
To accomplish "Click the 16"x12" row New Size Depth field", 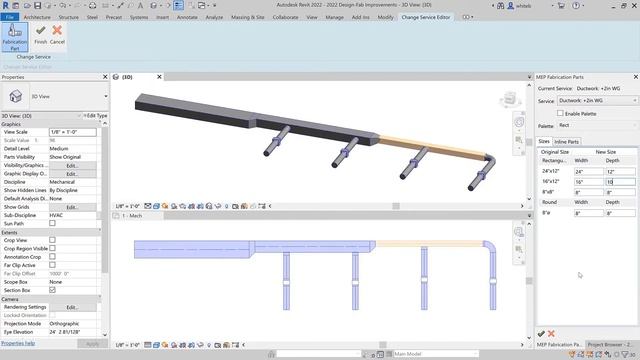I will pos(620,182).
